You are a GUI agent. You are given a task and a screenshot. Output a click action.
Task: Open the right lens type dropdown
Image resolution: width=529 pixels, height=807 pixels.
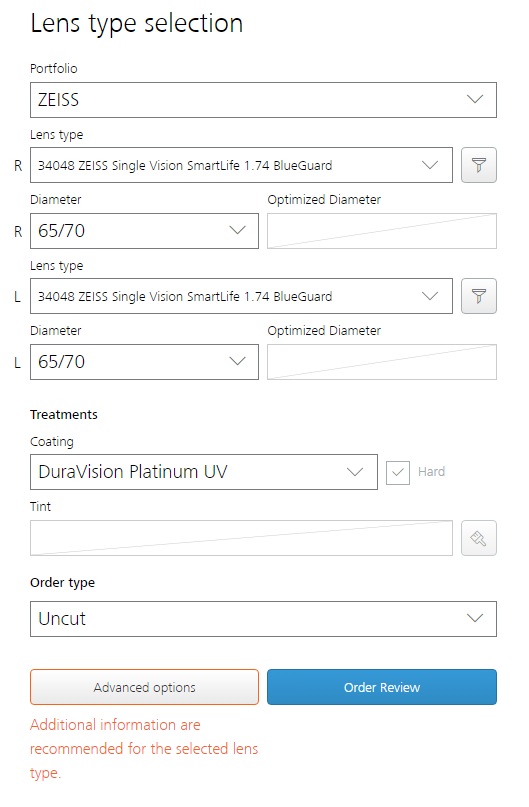(241, 165)
